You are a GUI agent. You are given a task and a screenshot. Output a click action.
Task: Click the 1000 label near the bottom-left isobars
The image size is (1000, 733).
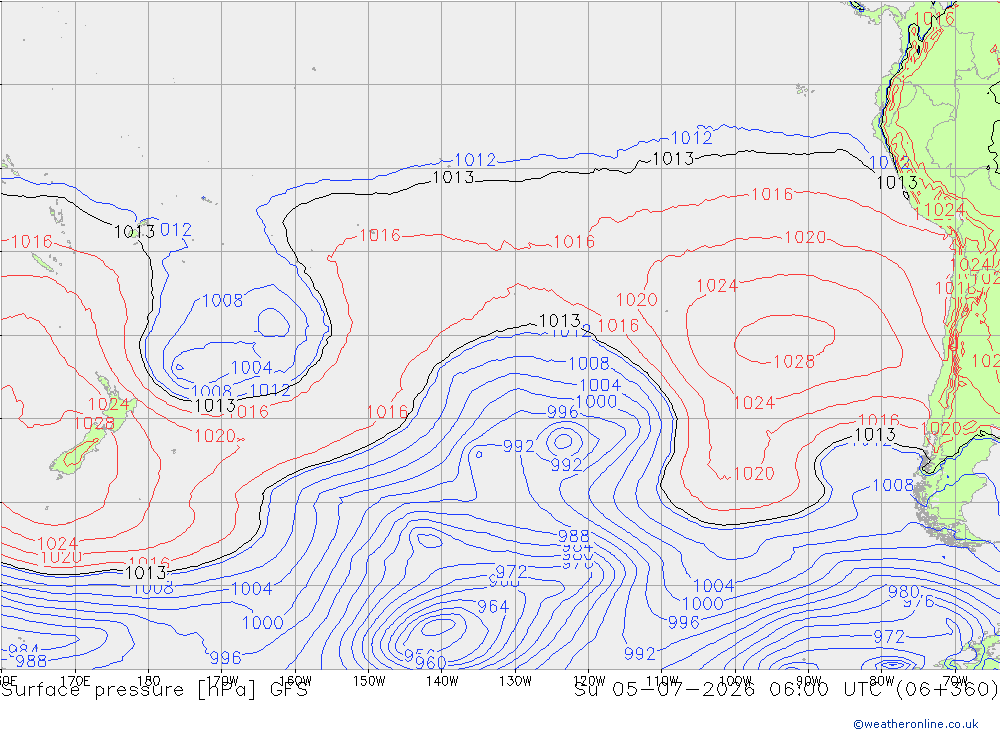click(x=263, y=623)
